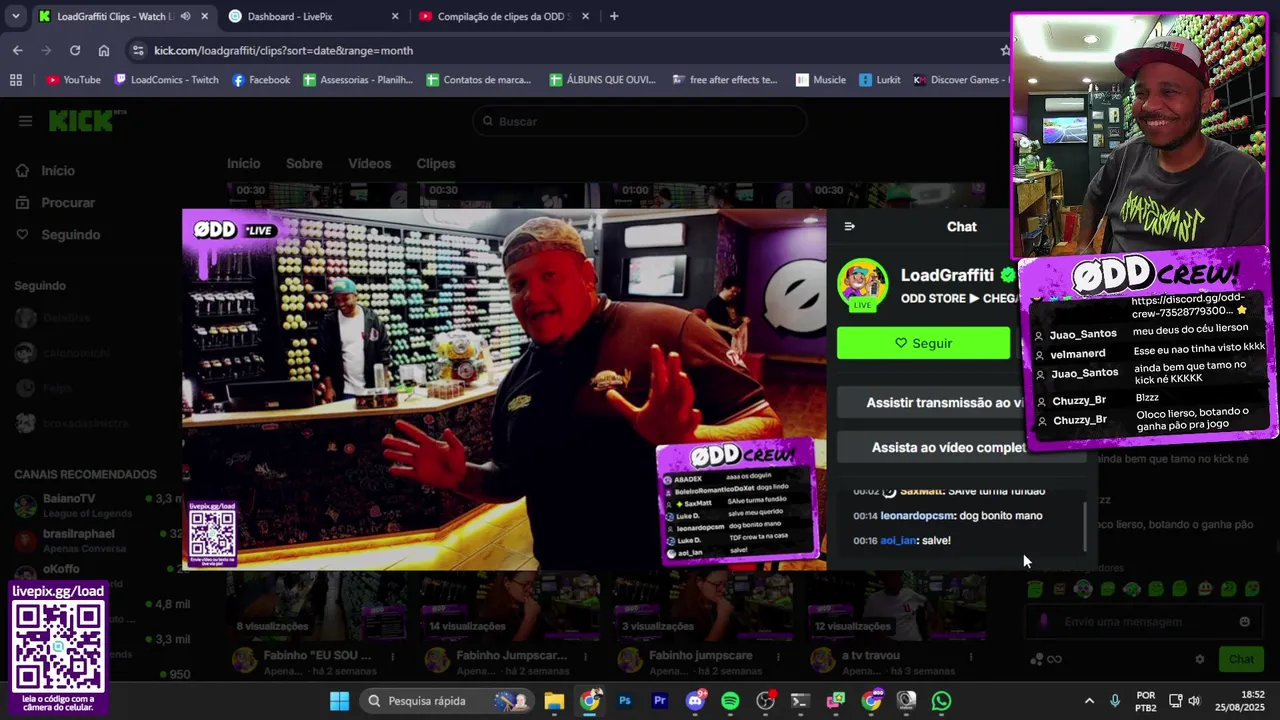Open the tab search dropdown arrow
This screenshot has width=1280, height=720.
point(15,16)
